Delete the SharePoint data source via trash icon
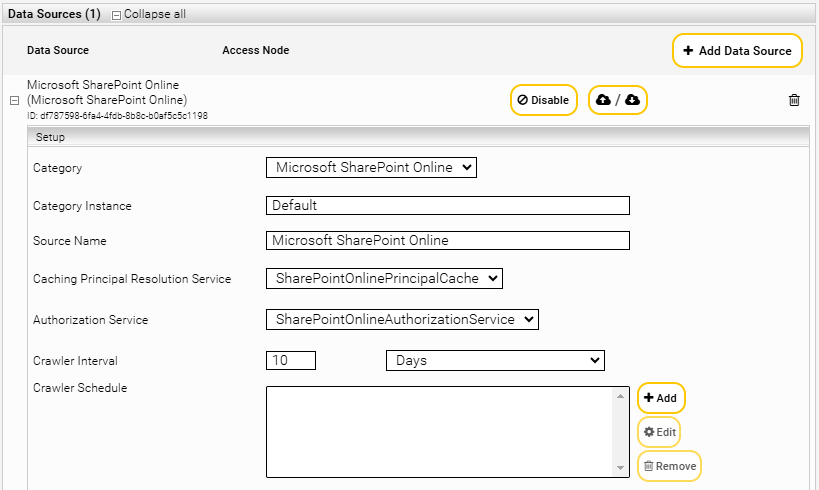Screen dimensions: 819x490 [794, 100]
